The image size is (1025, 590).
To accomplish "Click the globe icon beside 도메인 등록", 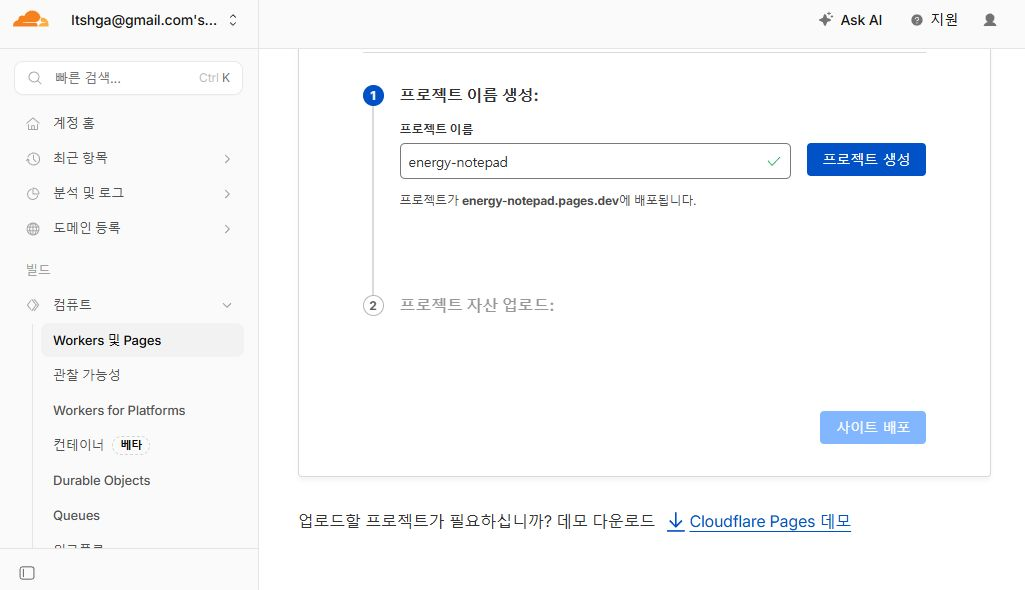I will coord(33,229).
